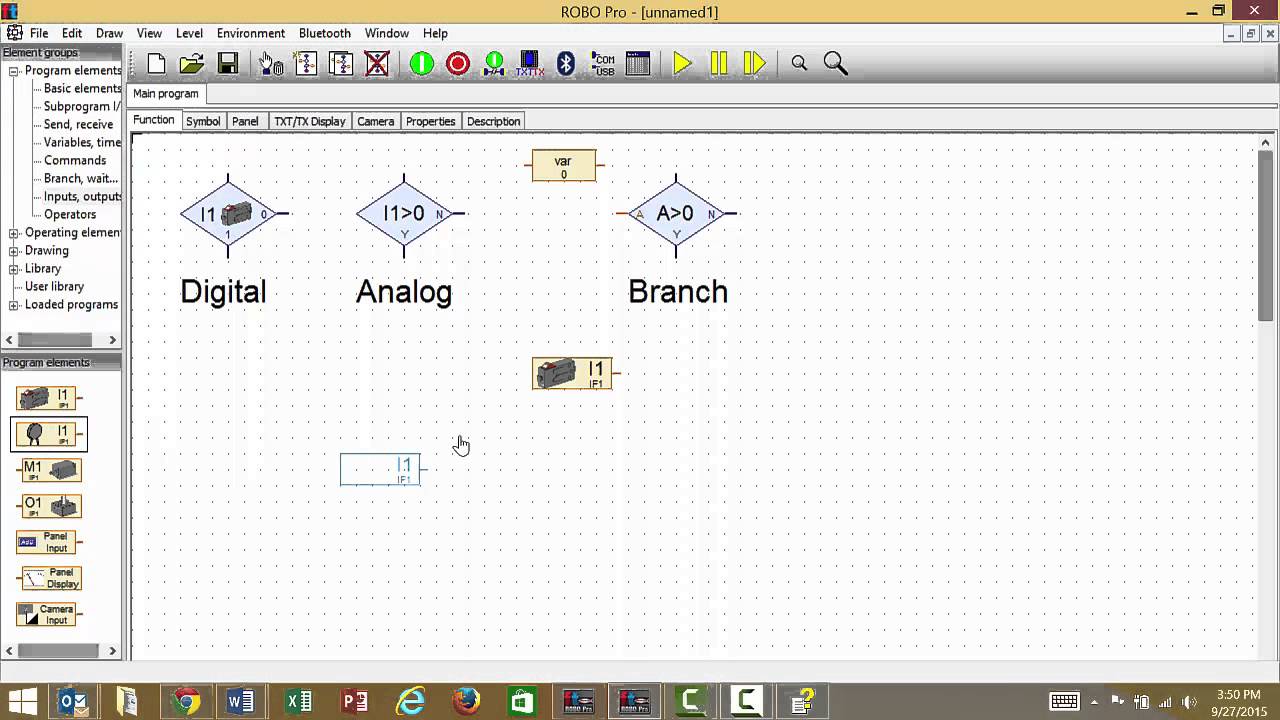Select the digital input I1 sensor element in palette
Screen dimensions: 1280x720
click(x=48, y=398)
